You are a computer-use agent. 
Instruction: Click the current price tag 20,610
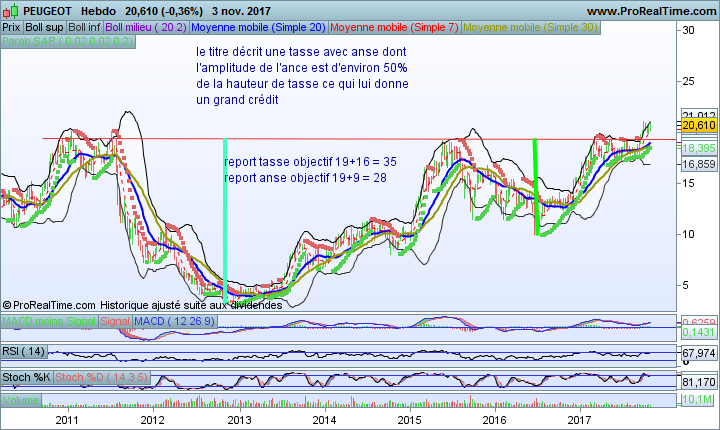pyautogui.click(x=699, y=125)
